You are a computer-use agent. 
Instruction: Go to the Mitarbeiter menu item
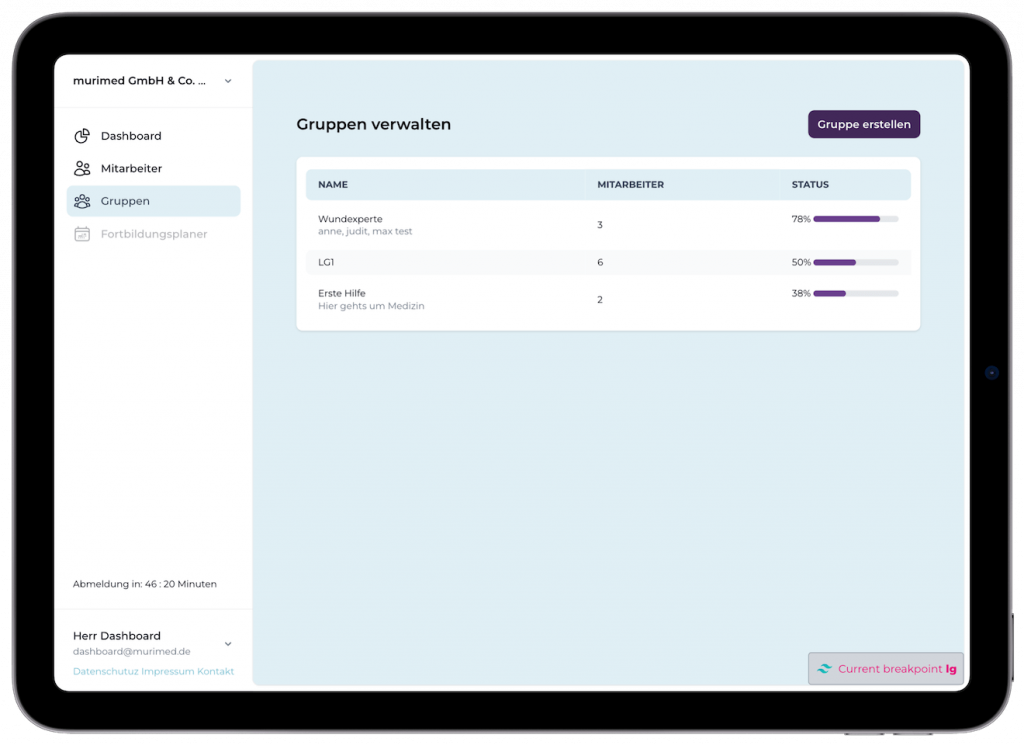(131, 169)
